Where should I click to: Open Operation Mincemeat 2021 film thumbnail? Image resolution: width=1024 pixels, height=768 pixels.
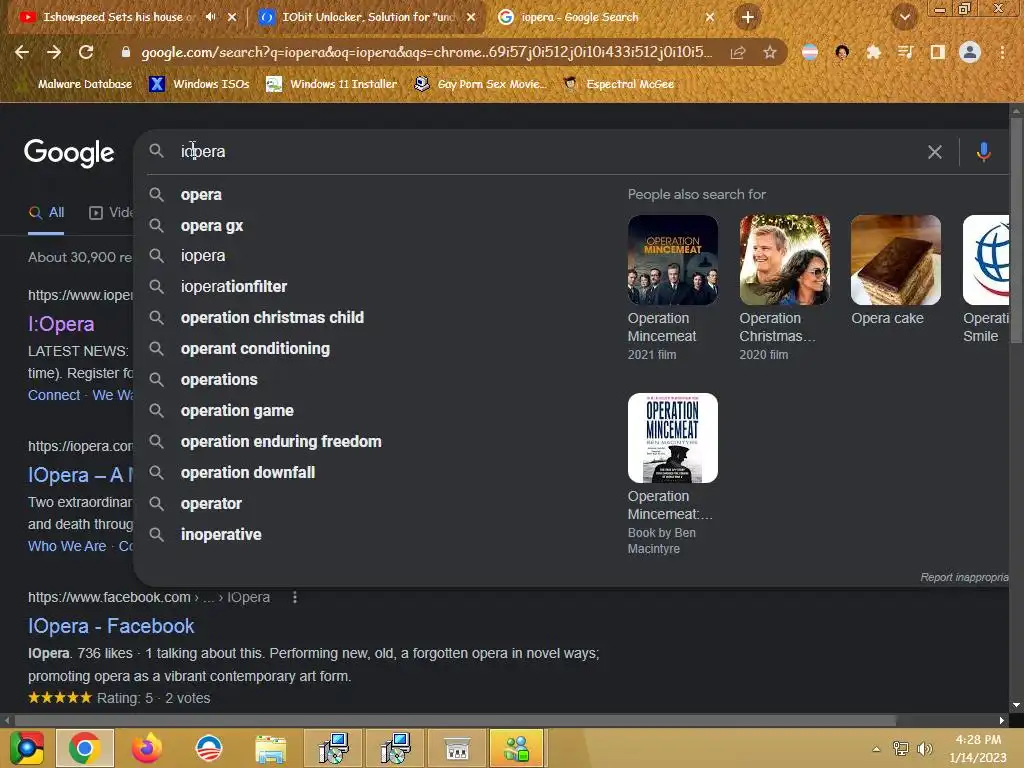tap(673, 260)
